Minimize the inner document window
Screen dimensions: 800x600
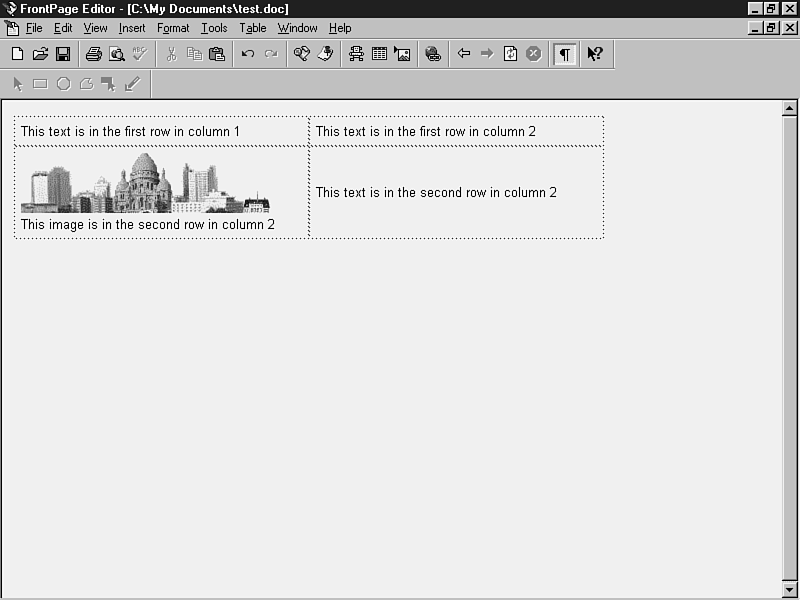point(756,28)
